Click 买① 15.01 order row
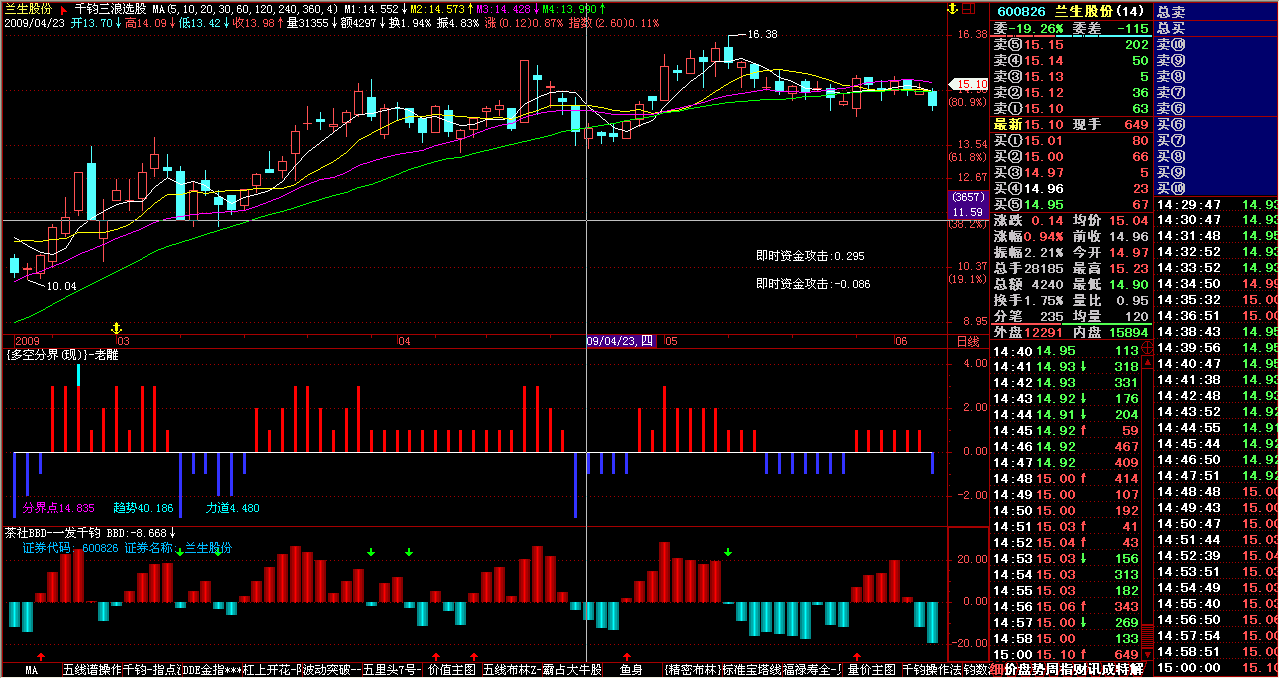This screenshot has width=1280, height=679. pyautogui.click(x=1072, y=141)
